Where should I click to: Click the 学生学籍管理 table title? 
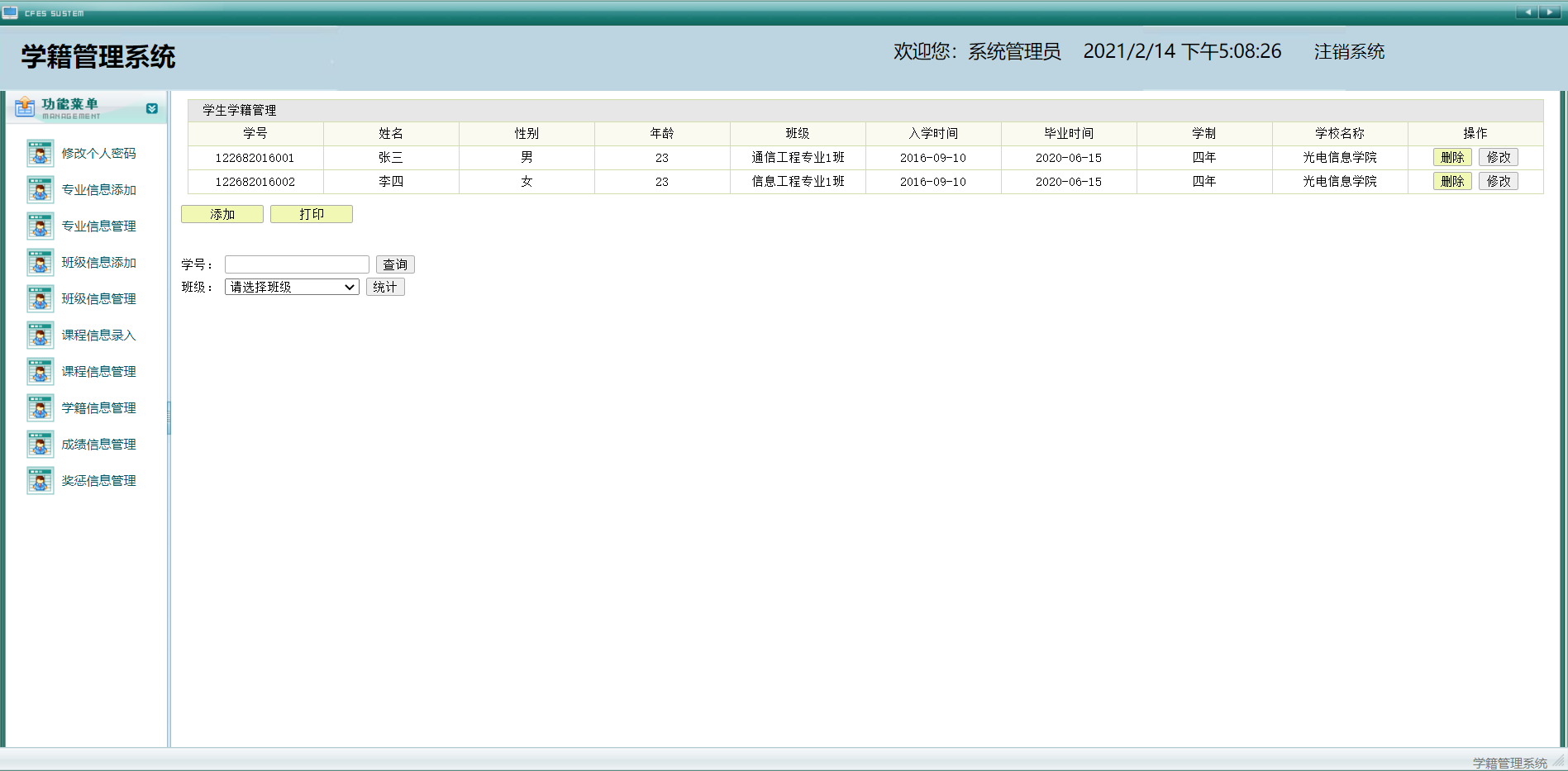(240, 110)
